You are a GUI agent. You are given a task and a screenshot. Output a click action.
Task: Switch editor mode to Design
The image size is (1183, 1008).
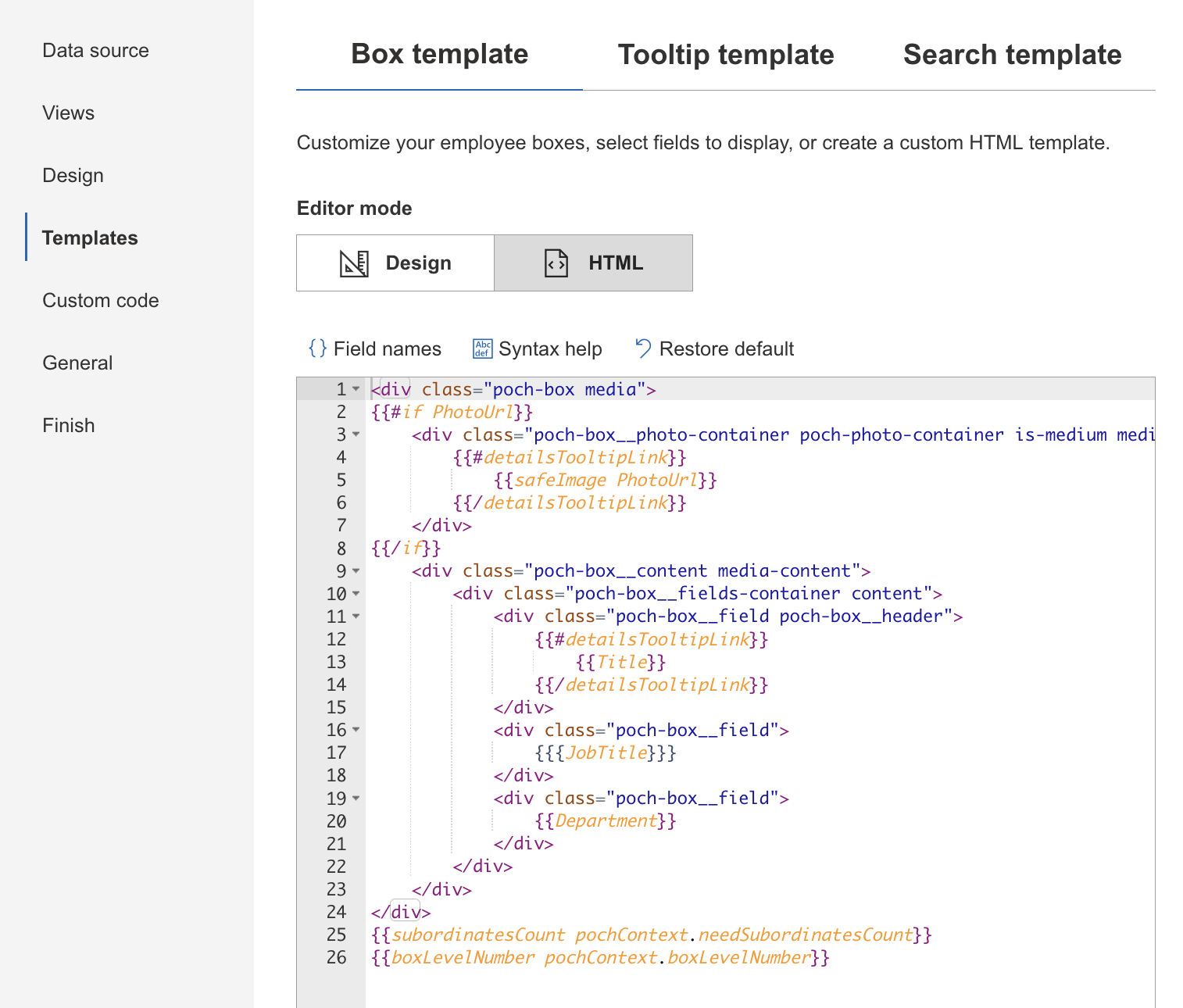point(395,263)
